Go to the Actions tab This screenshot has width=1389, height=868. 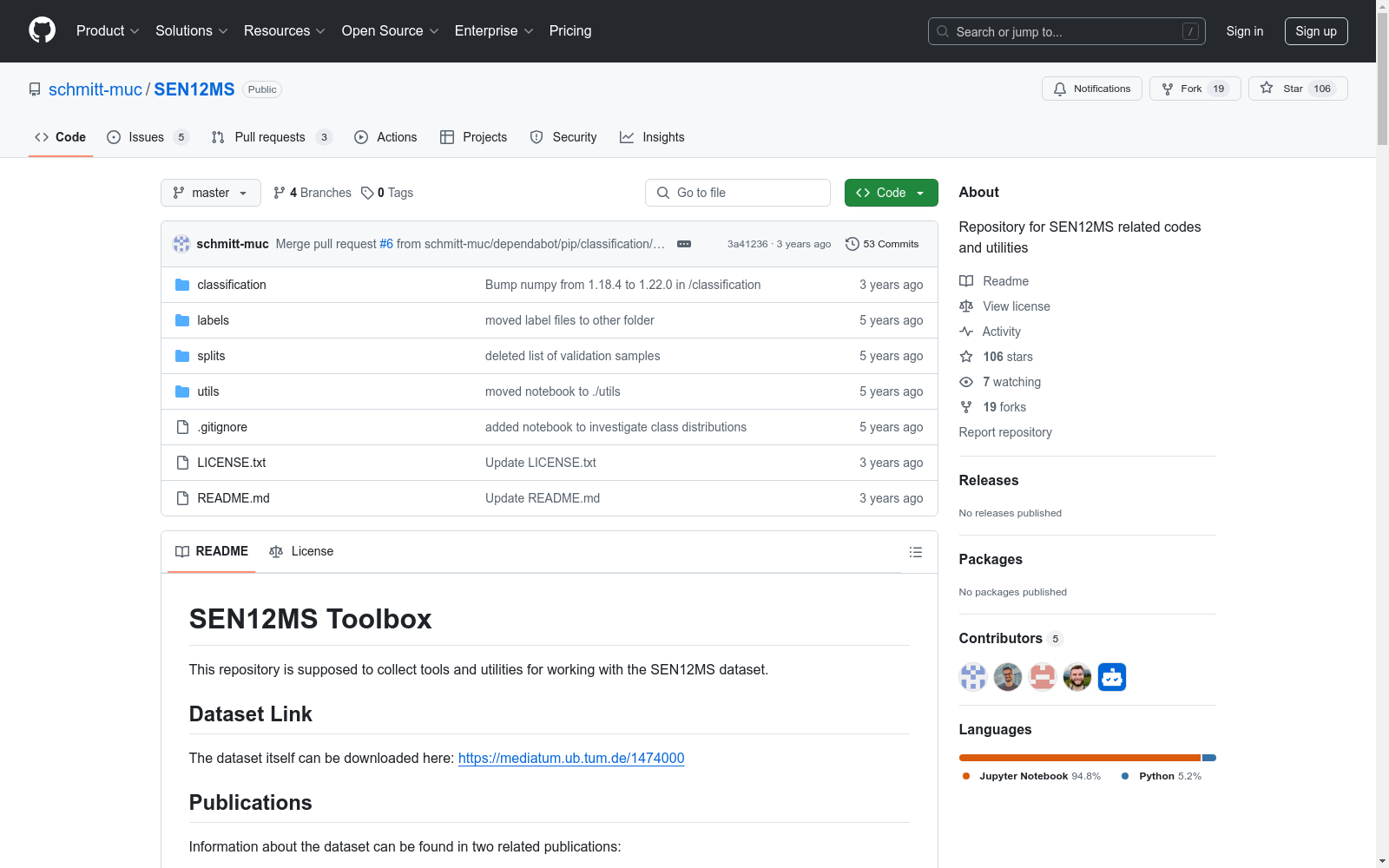click(x=385, y=137)
